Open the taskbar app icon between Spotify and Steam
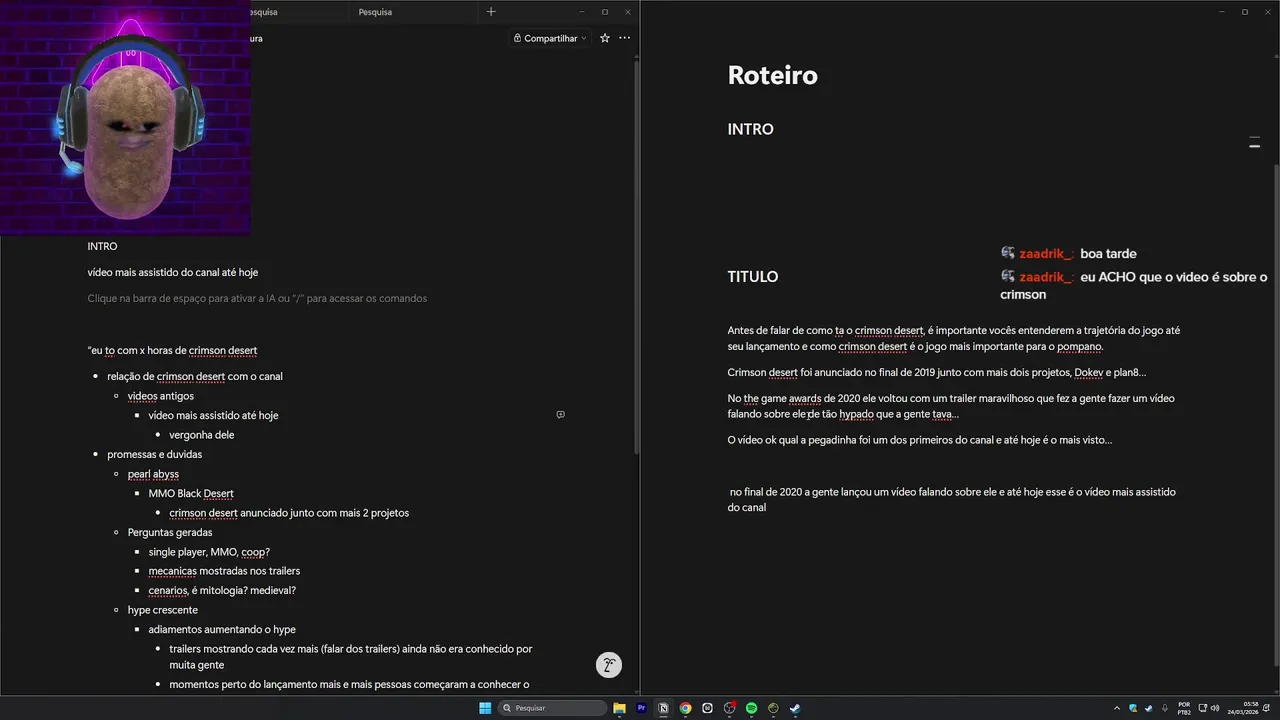The image size is (1280, 720). pyautogui.click(x=773, y=708)
